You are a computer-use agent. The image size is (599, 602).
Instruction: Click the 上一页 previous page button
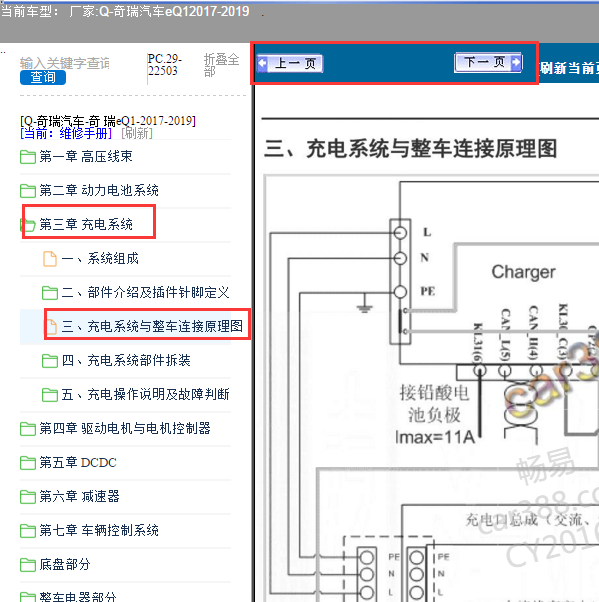click(x=290, y=63)
